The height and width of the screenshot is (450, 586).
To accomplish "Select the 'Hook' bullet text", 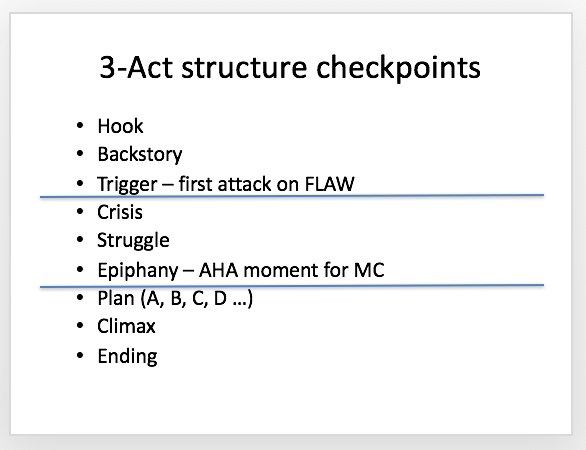I will coord(120,126).
